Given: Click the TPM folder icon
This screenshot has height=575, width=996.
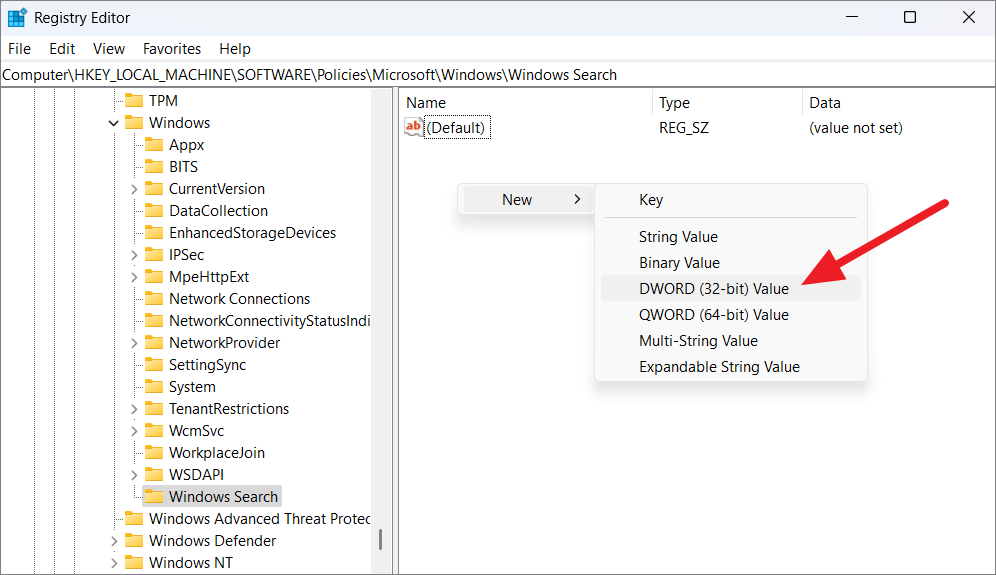Looking at the screenshot, I should click(134, 100).
